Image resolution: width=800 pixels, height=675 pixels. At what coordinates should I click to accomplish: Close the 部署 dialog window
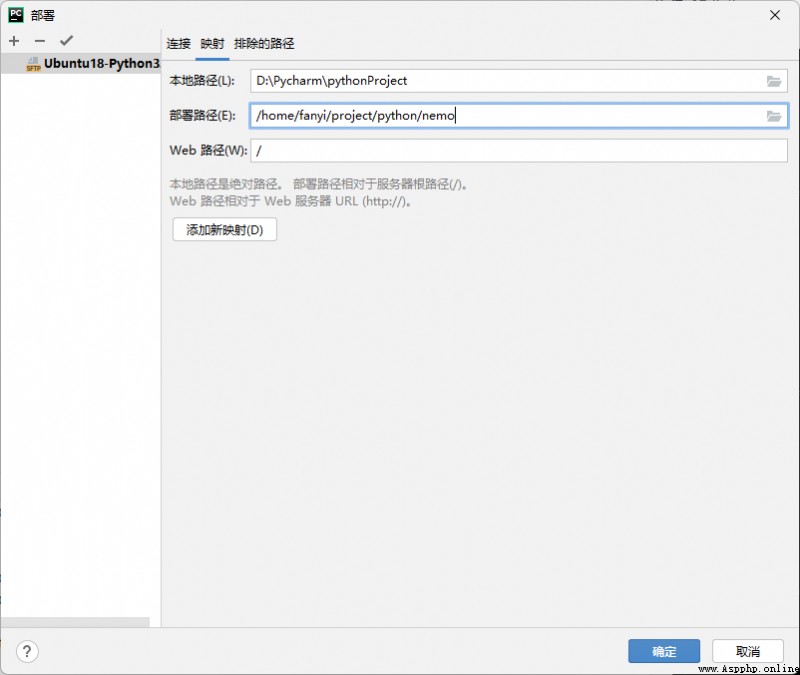coord(774,15)
